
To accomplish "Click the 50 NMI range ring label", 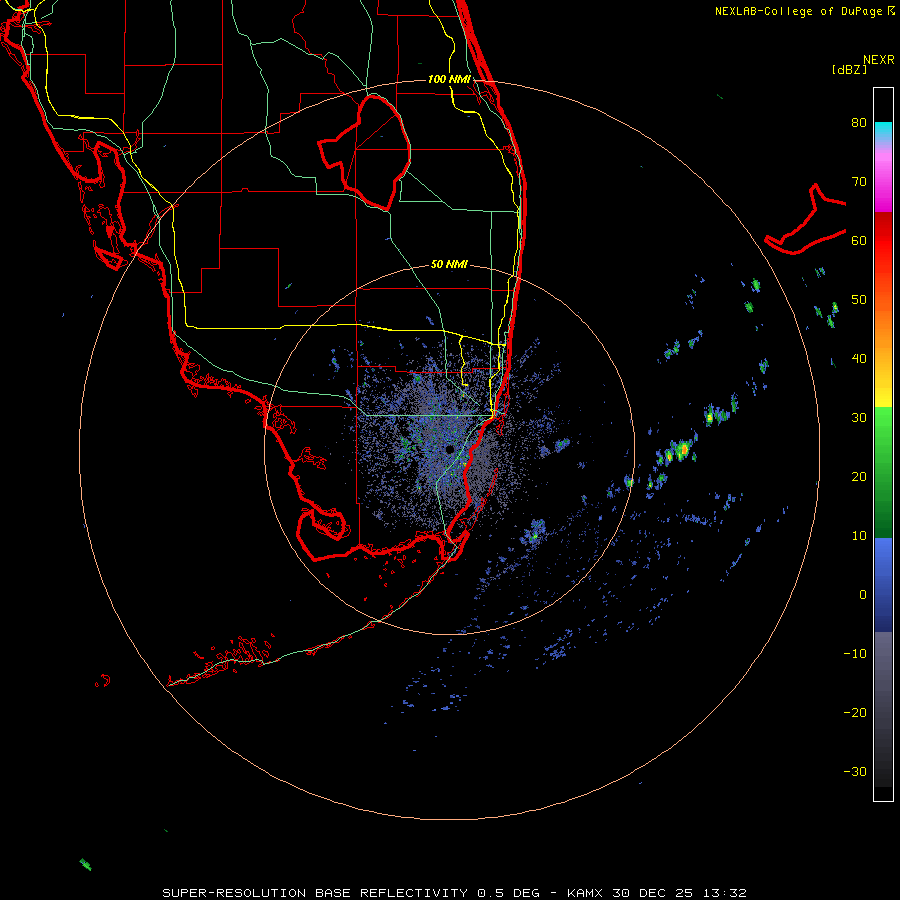I will [449, 265].
